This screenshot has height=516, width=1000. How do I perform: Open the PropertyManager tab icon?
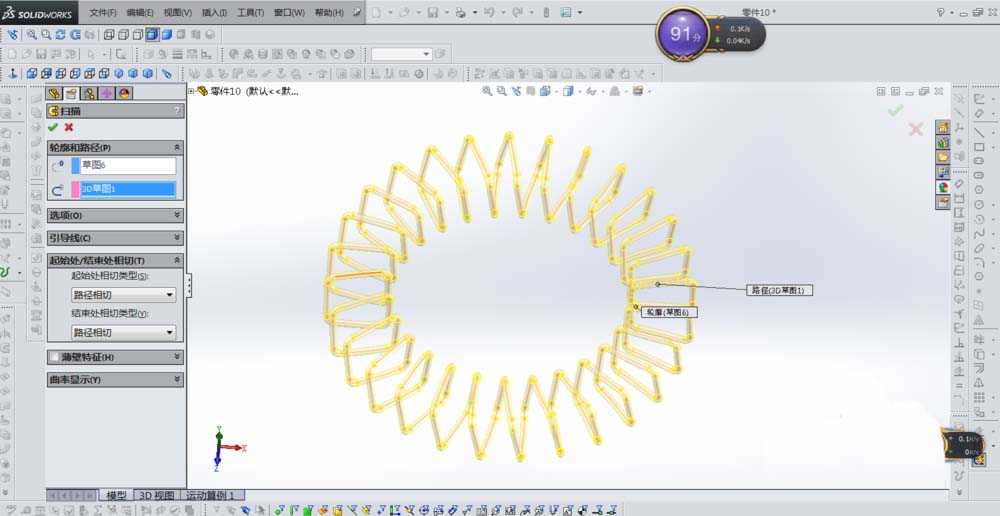coord(71,93)
